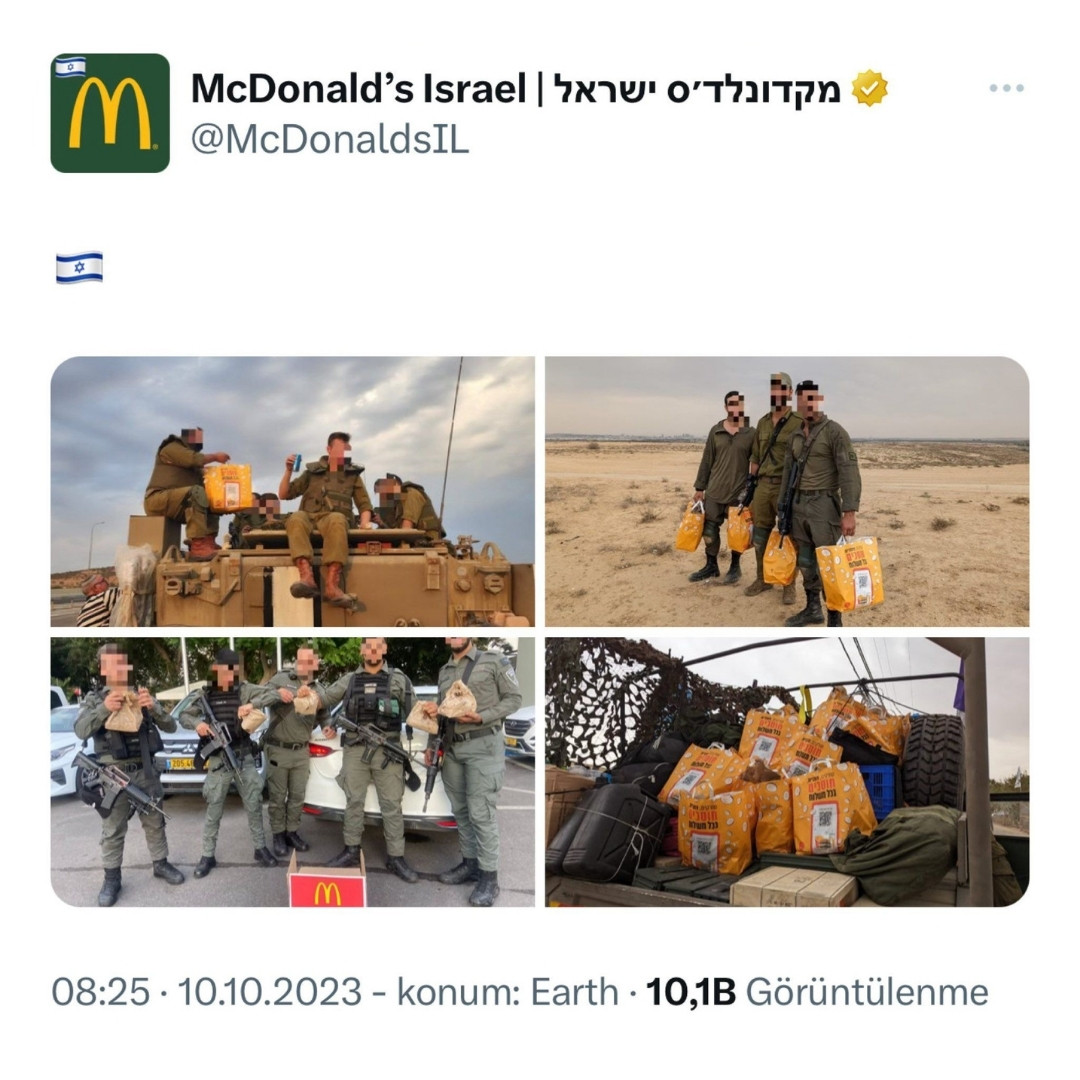Click the Israel flag emoji in tweet text
The image size is (1080, 1080).
[79, 267]
